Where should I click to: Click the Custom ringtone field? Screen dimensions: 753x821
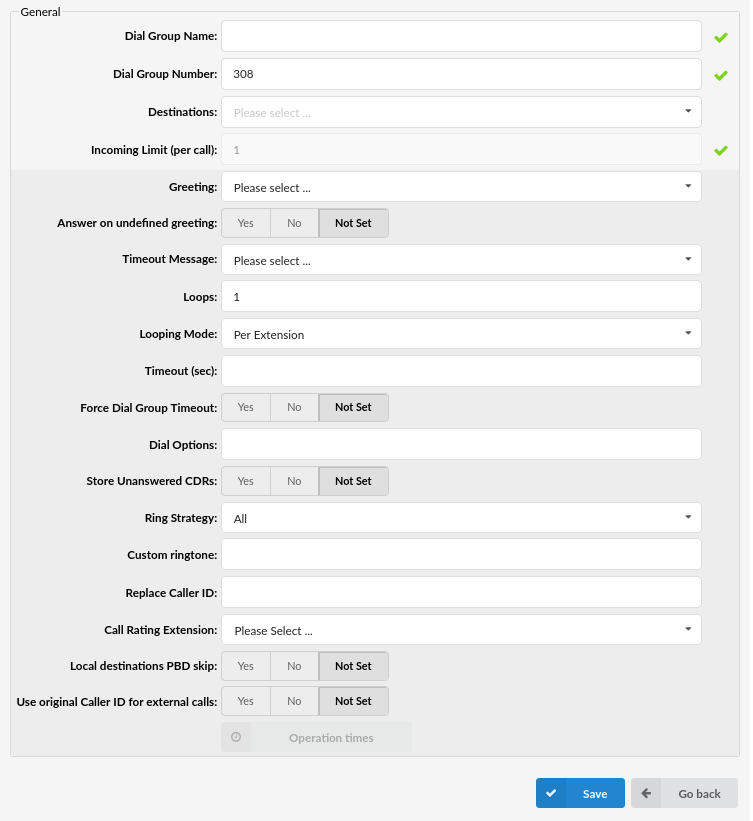click(x=461, y=554)
